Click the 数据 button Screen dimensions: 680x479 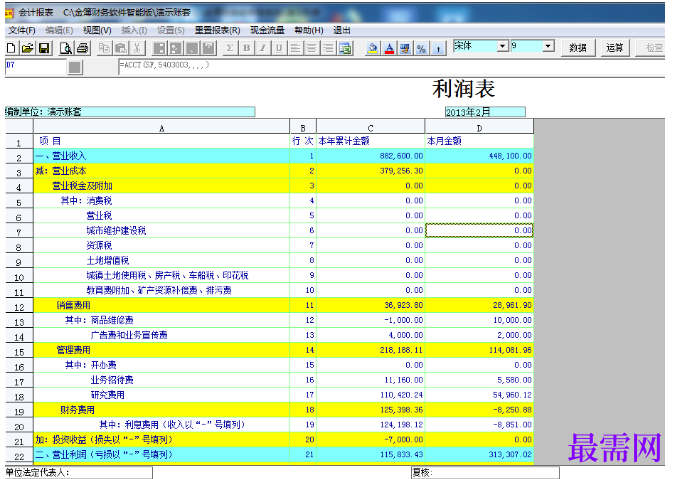[x=578, y=48]
